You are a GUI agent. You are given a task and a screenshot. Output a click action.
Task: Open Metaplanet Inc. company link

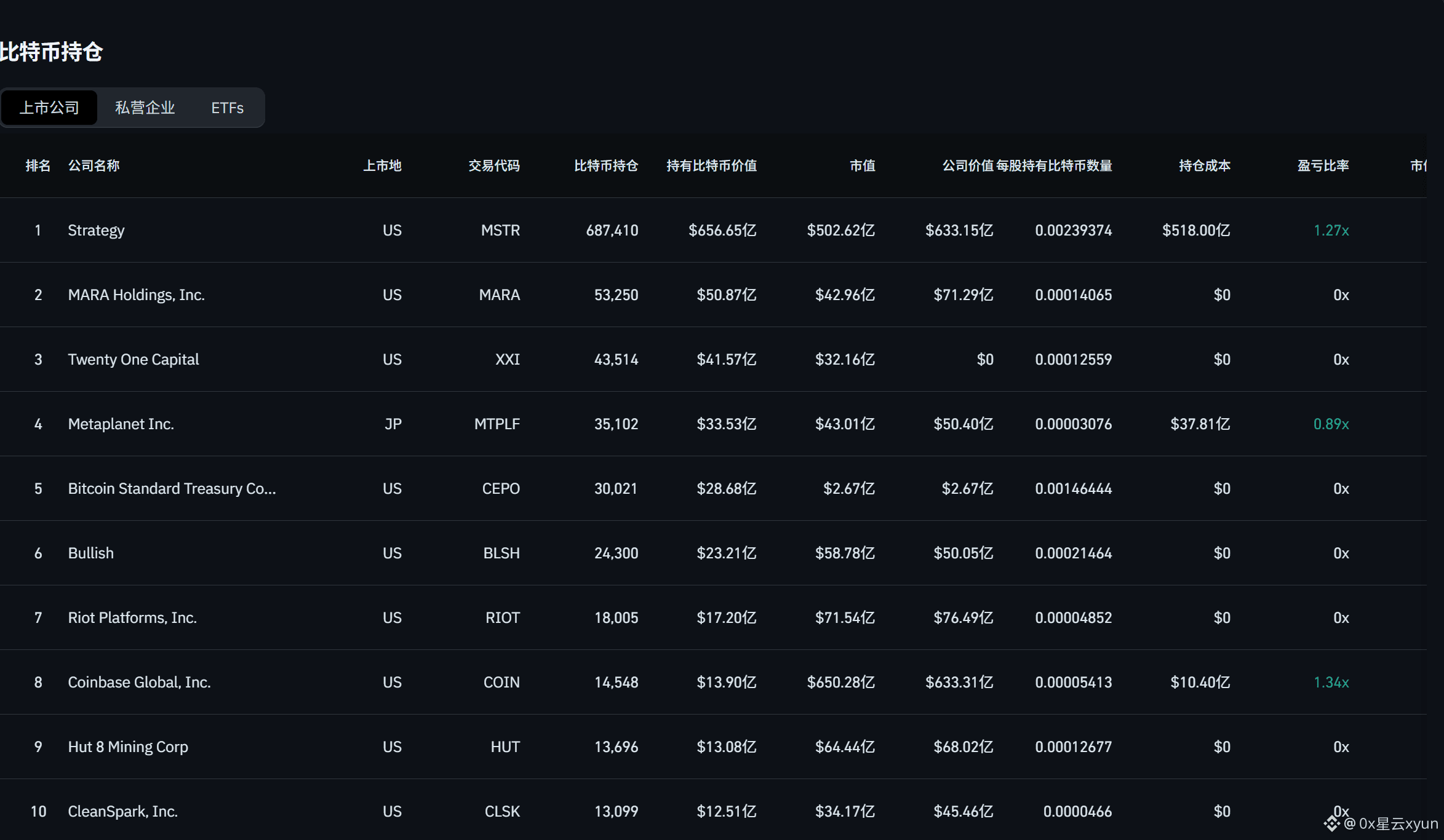[121, 424]
